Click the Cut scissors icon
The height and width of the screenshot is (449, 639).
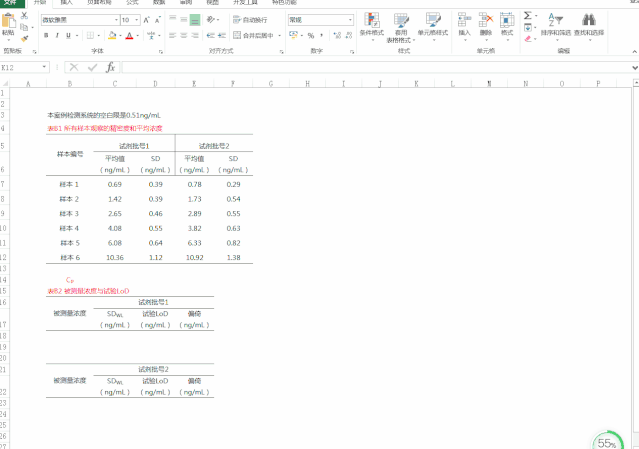coord(24,15)
